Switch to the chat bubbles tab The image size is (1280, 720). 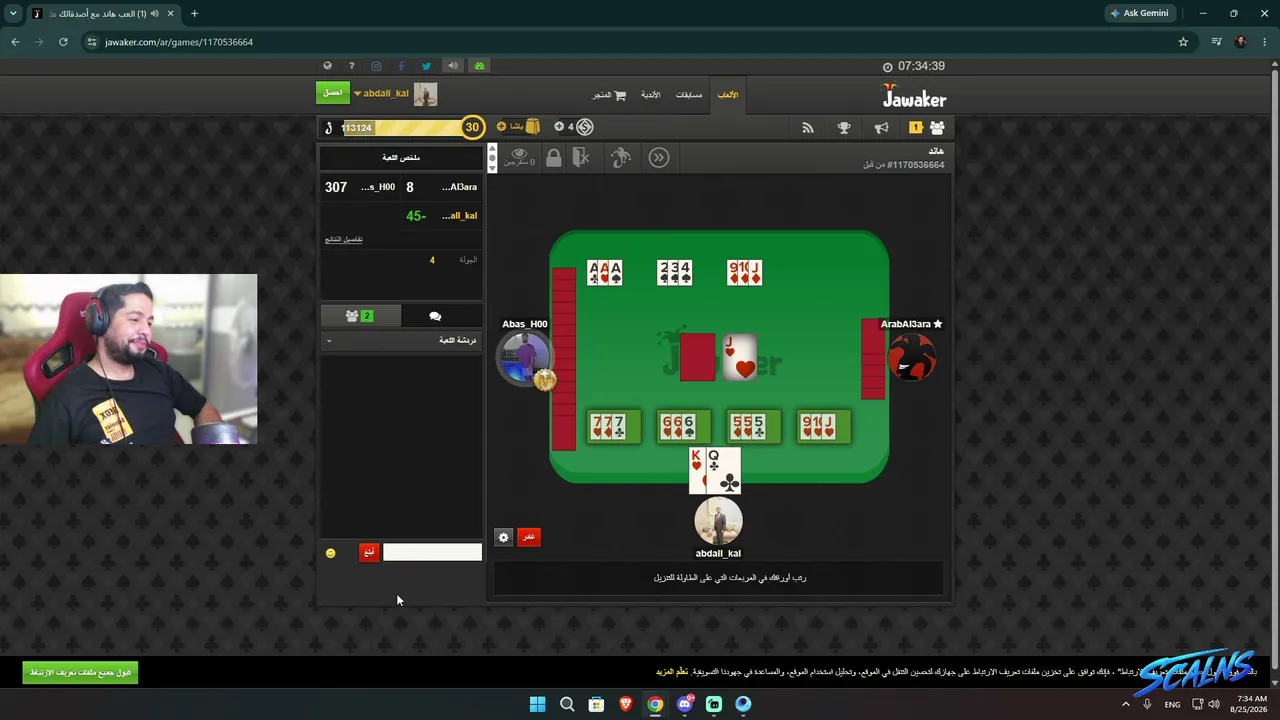pos(435,316)
